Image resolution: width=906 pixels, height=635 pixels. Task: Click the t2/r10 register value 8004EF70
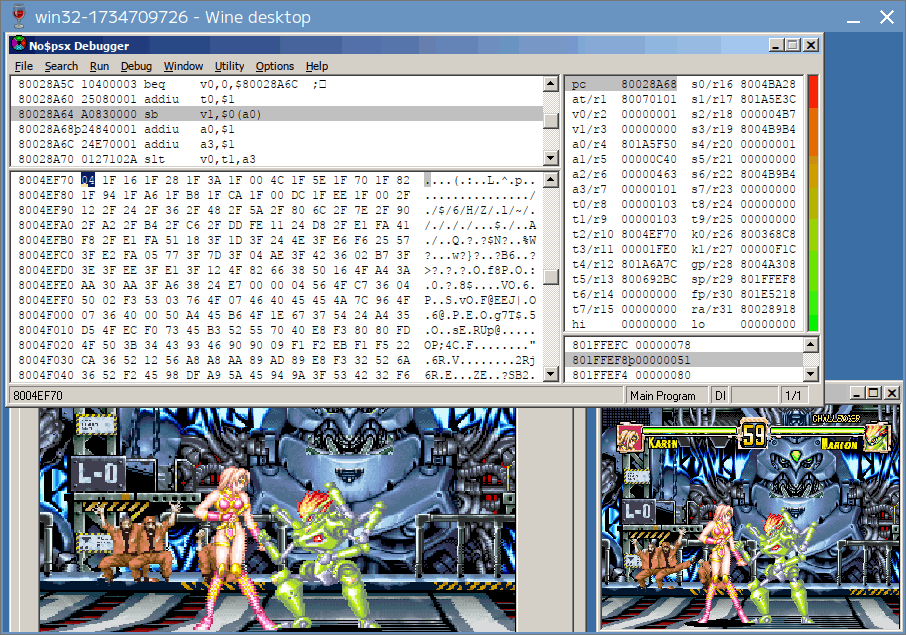point(648,234)
